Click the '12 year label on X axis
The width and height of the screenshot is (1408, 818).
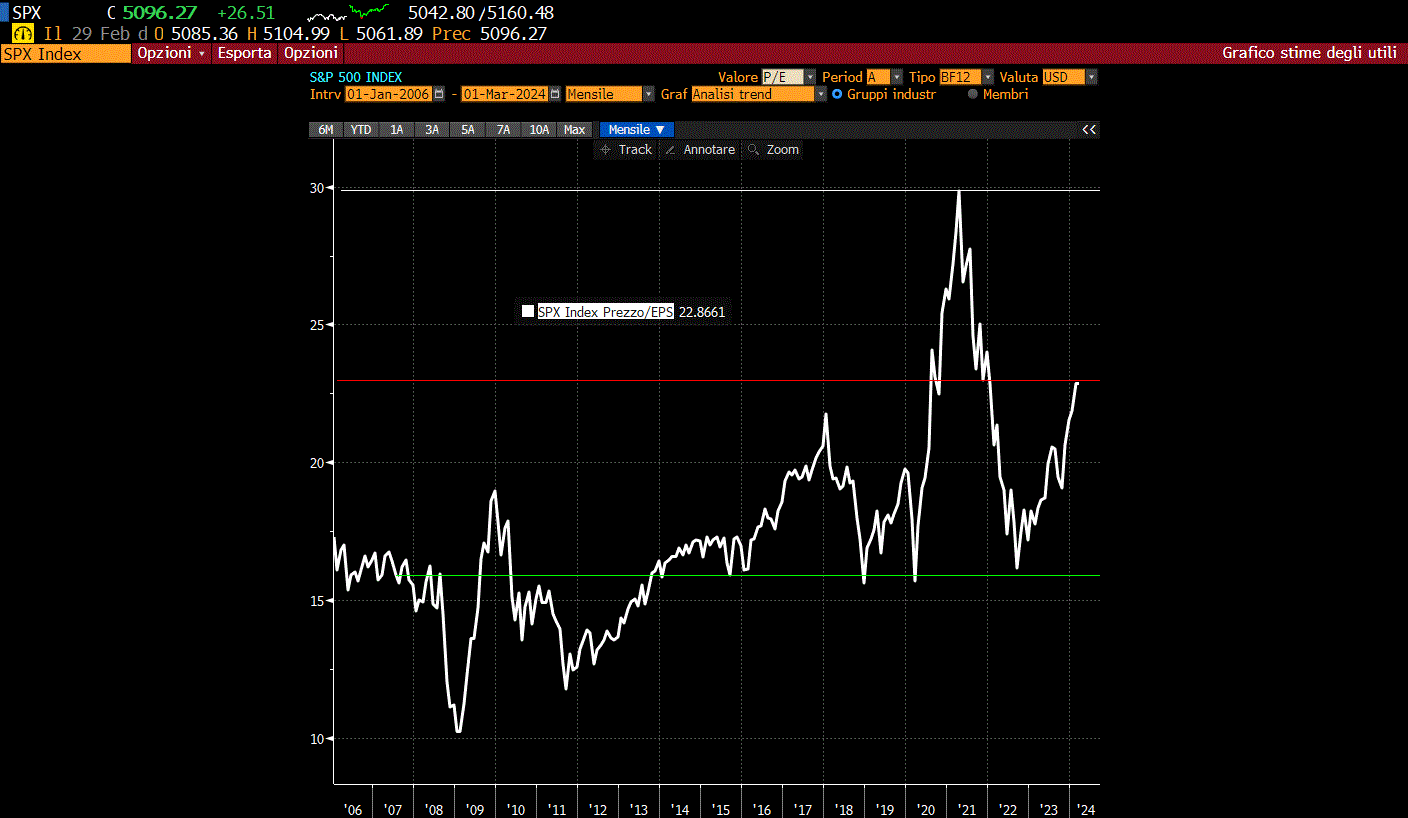point(598,809)
